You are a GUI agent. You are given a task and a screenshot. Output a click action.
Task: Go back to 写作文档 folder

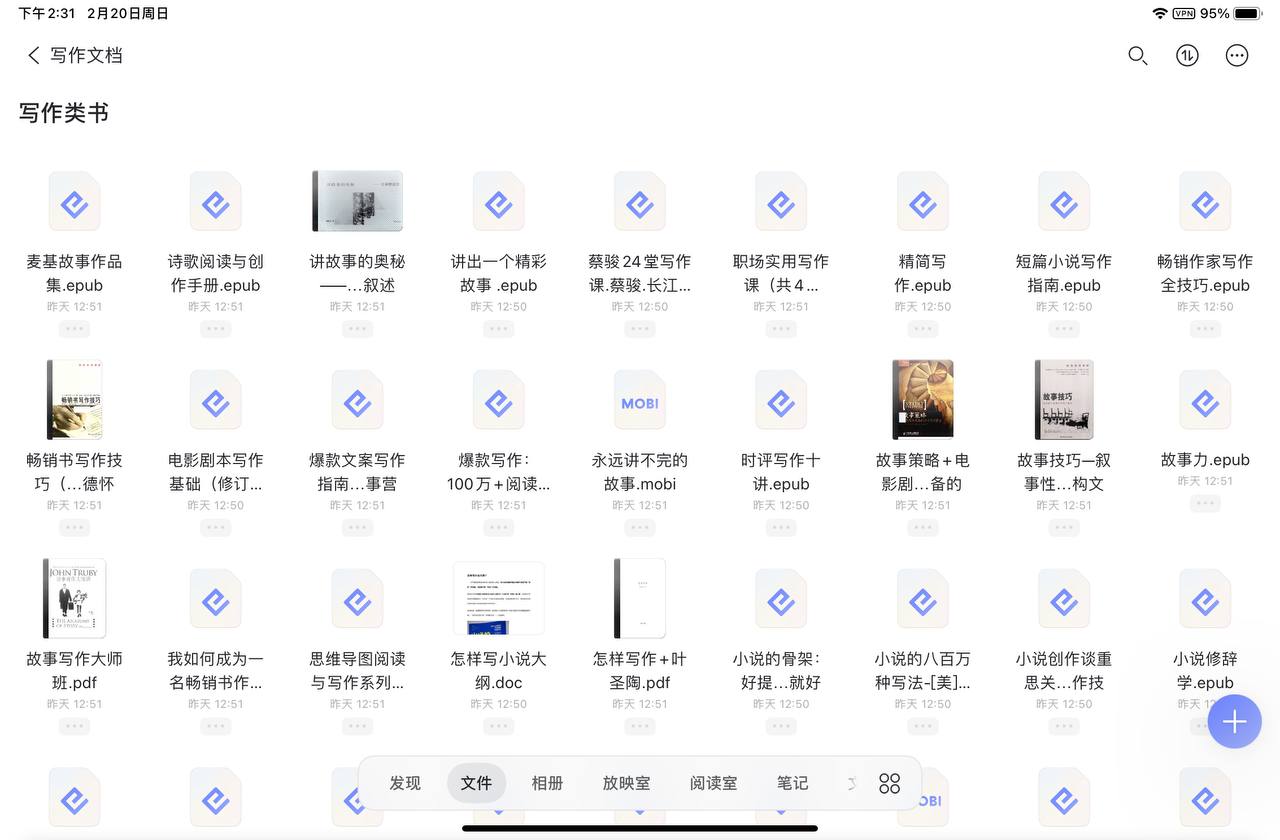(74, 55)
